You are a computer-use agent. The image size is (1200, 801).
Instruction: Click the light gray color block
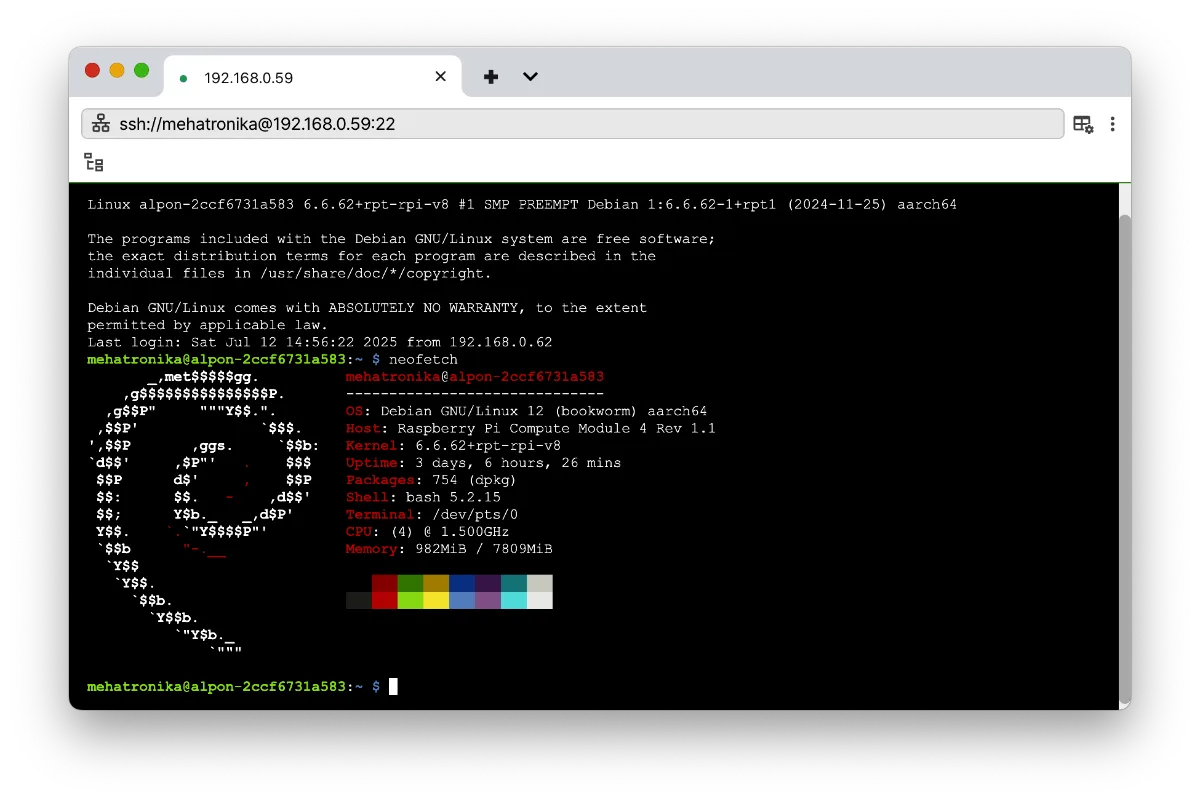[x=540, y=583]
